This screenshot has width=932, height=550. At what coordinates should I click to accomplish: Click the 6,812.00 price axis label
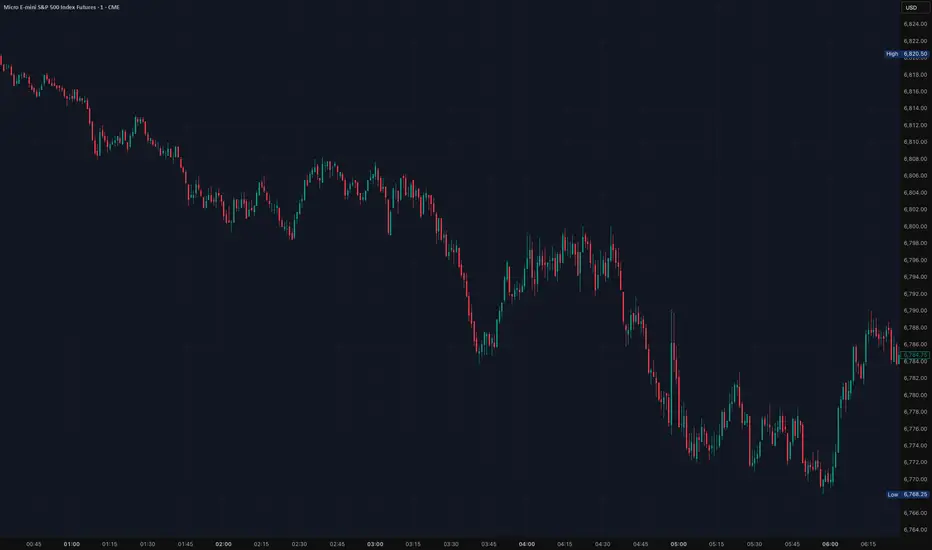915,125
